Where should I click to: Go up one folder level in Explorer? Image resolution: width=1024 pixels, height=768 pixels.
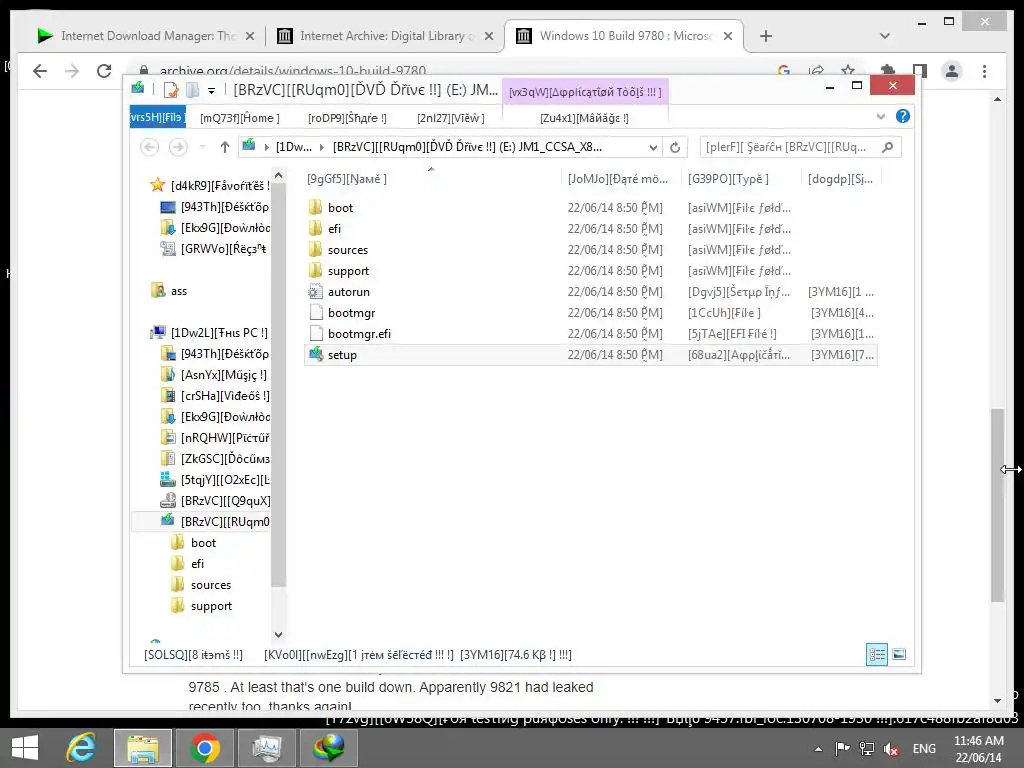click(x=225, y=147)
